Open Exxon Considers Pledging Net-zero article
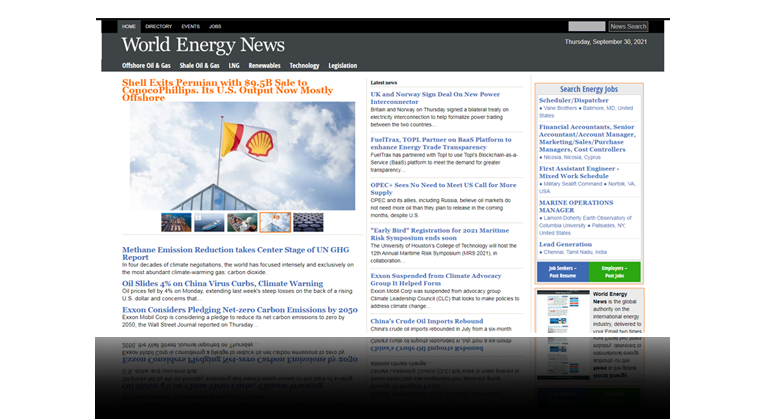This screenshot has width=766, height=419. 239,310
